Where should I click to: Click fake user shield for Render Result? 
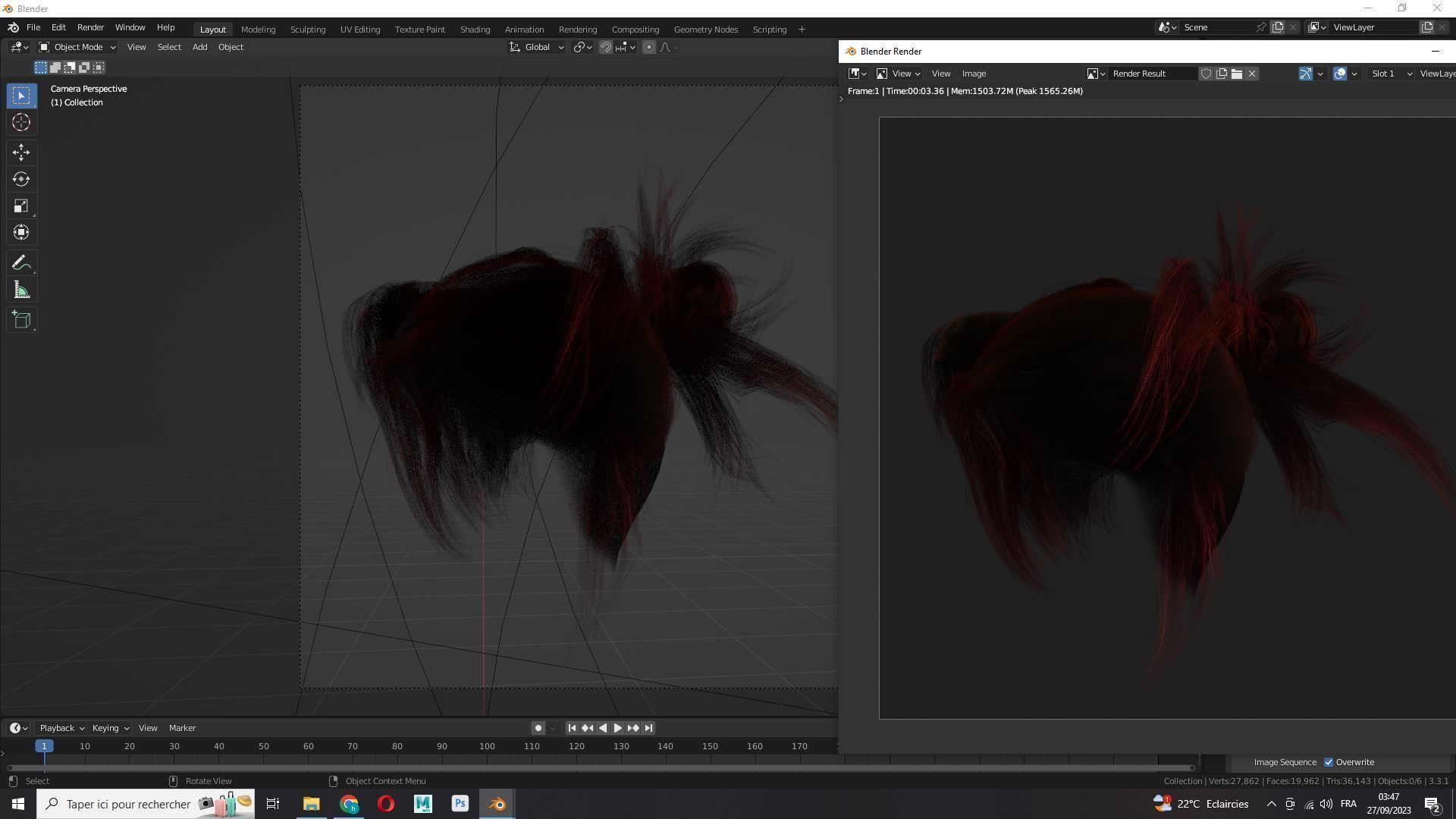click(x=1206, y=74)
